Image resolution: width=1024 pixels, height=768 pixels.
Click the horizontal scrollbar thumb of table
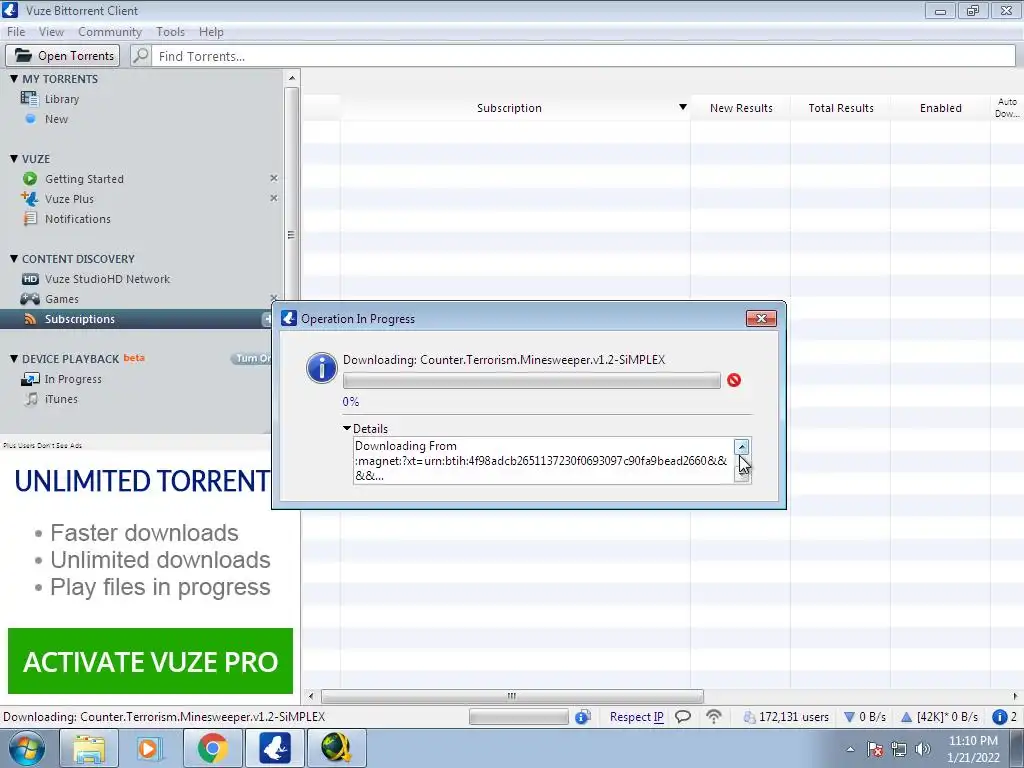[512, 696]
